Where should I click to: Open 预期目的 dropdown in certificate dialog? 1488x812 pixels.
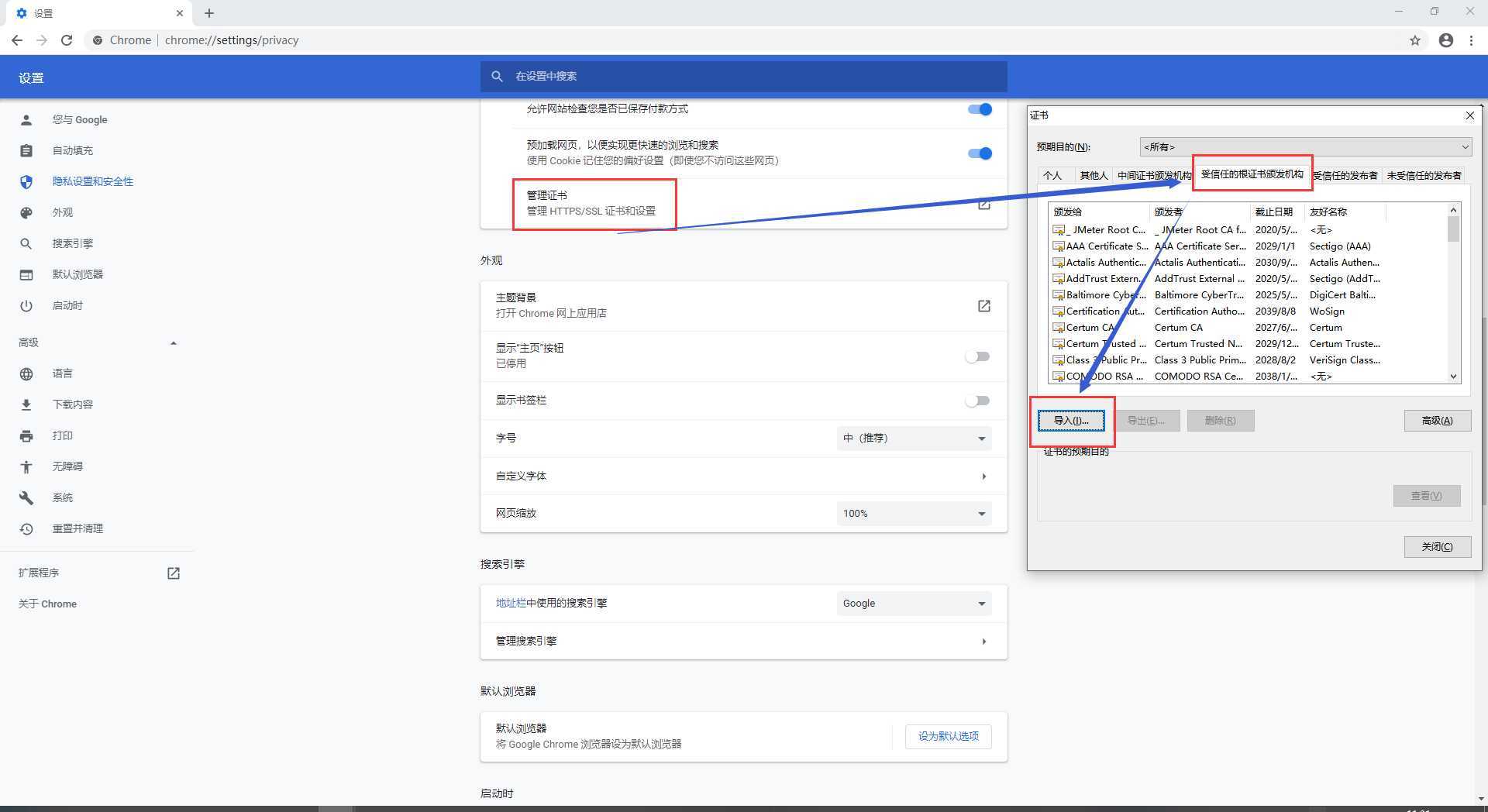pos(1305,146)
